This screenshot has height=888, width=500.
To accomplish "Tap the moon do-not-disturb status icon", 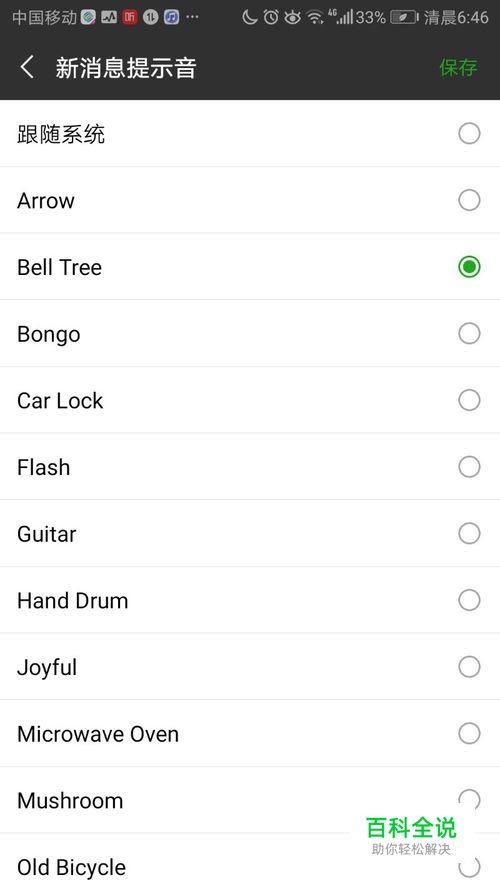I will click(249, 18).
